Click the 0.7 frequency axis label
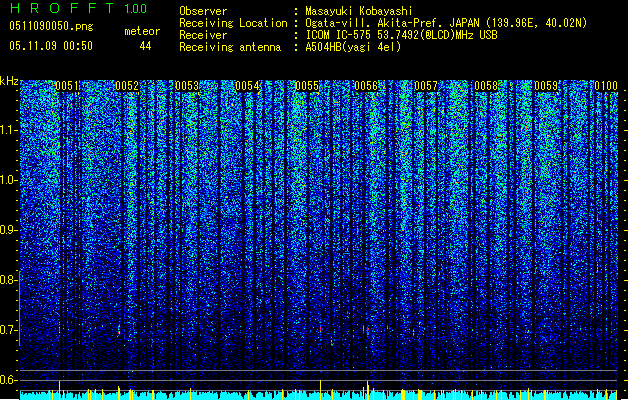Viewport: 629px width, 400px height. tap(9, 330)
